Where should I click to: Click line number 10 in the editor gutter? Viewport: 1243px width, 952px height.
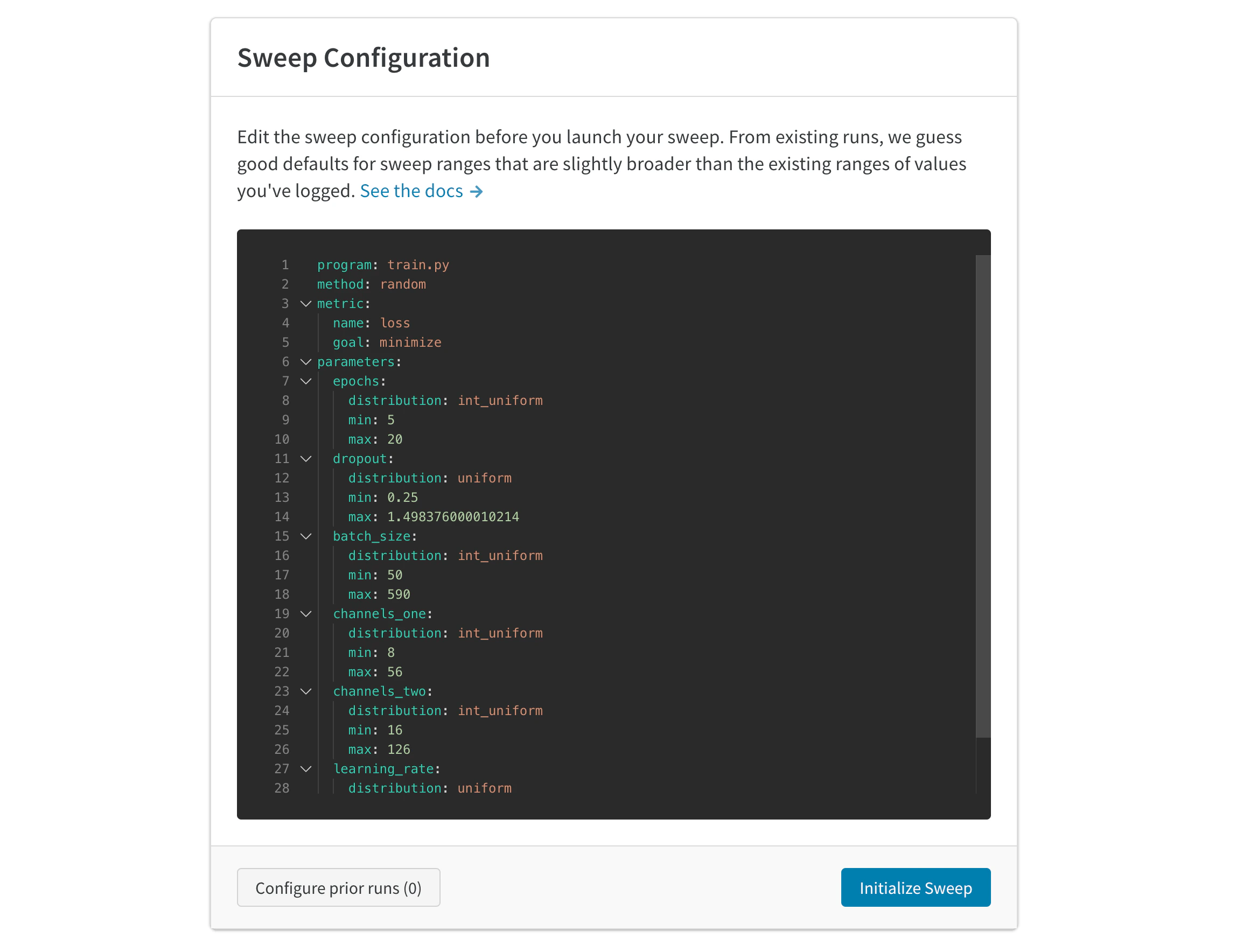point(282,439)
